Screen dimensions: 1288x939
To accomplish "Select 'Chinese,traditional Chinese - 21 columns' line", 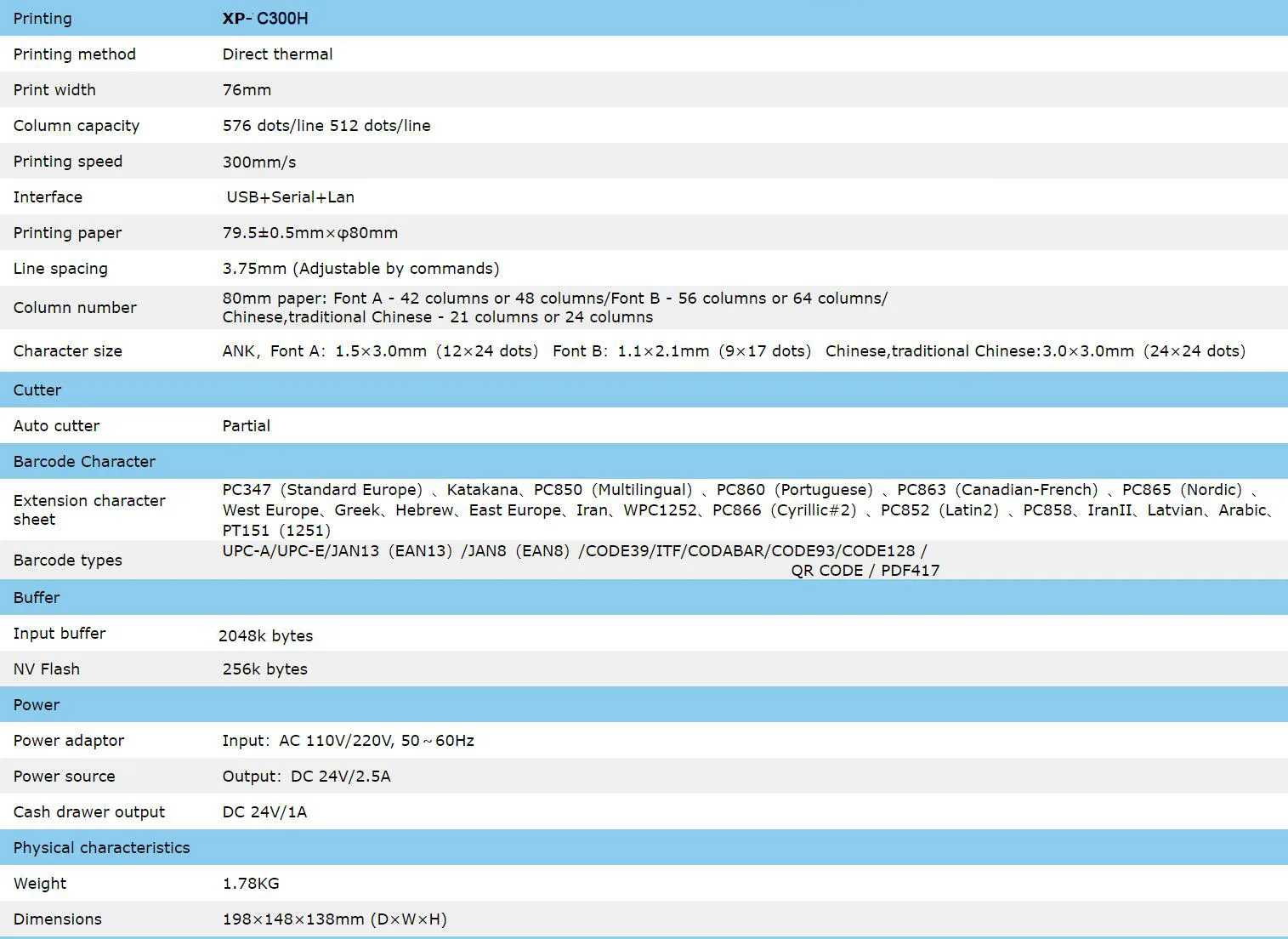I will coord(438,317).
